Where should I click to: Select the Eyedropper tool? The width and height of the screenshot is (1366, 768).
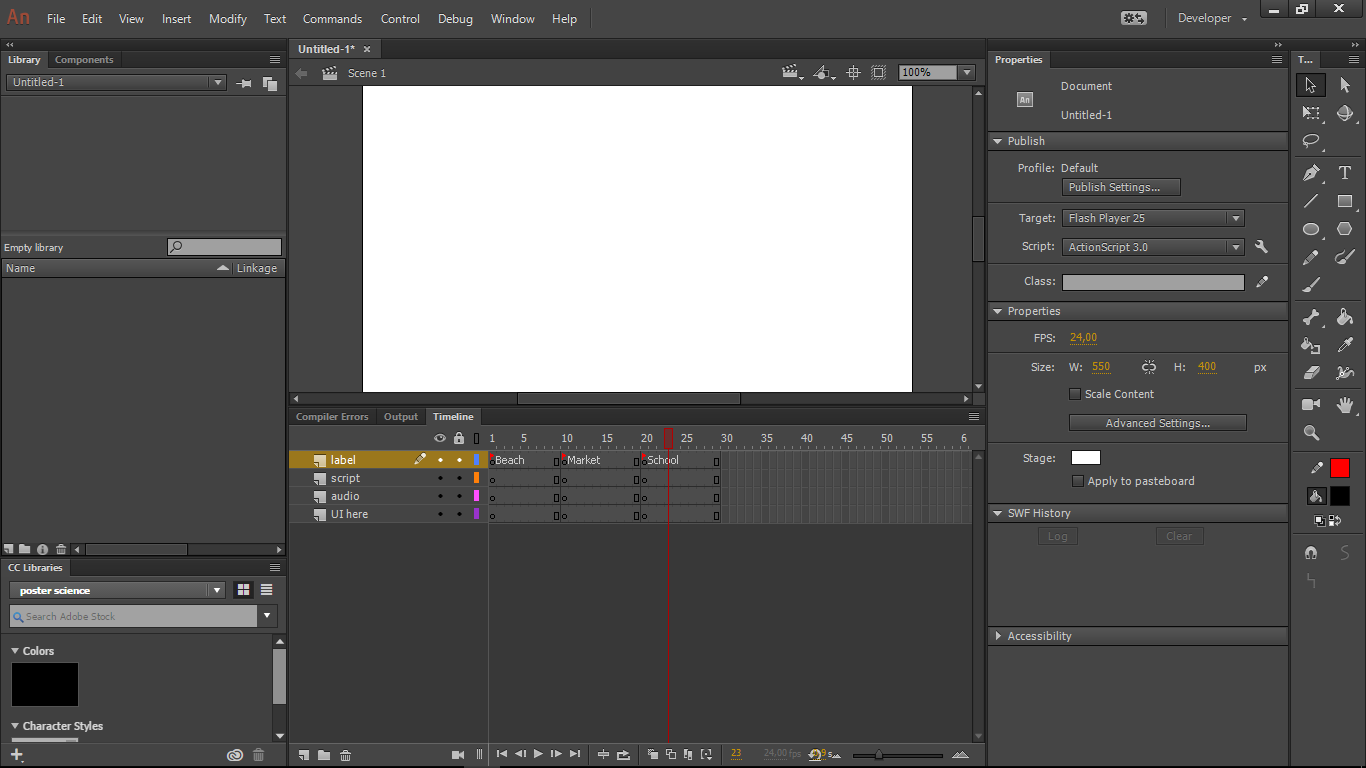pos(1345,346)
